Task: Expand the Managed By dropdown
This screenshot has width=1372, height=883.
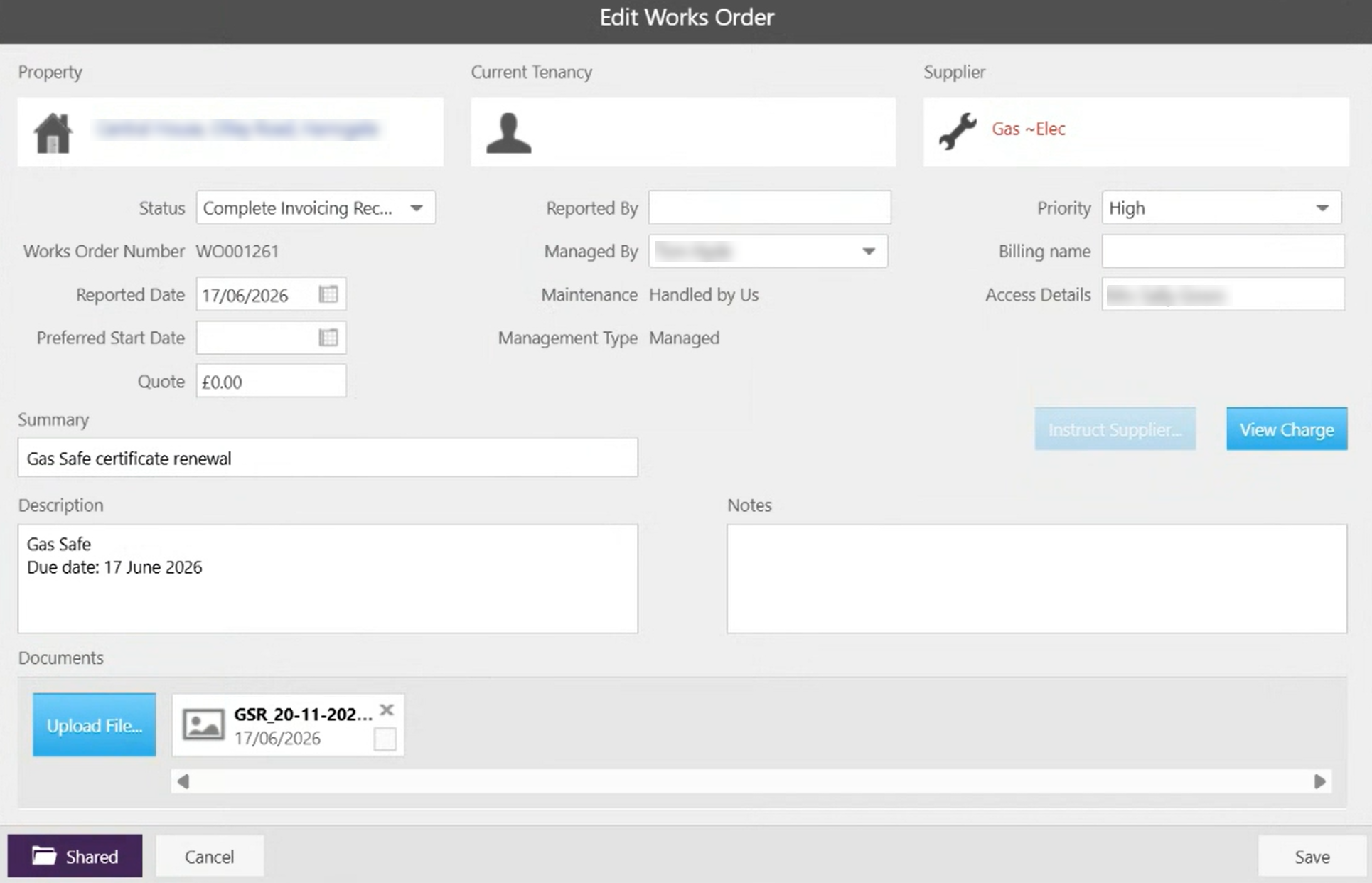Action: 768,251
